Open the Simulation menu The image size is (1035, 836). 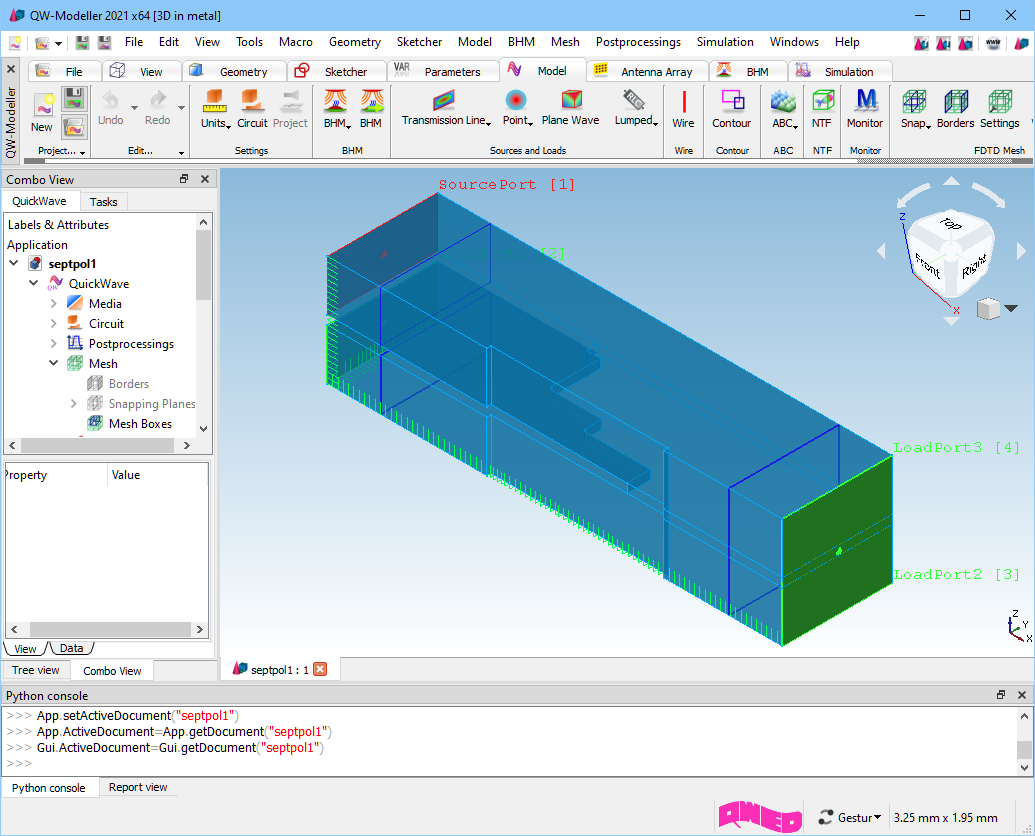(x=725, y=42)
